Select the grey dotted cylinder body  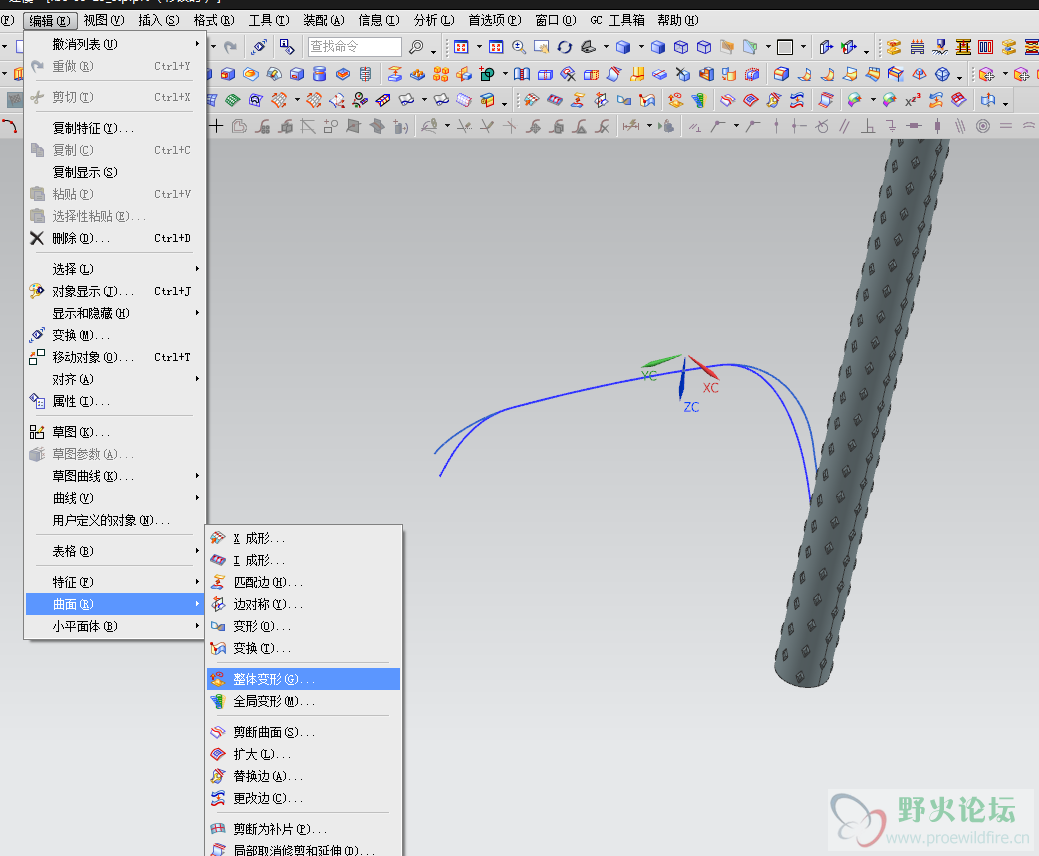pyautogui.click(x=861, y=411)
